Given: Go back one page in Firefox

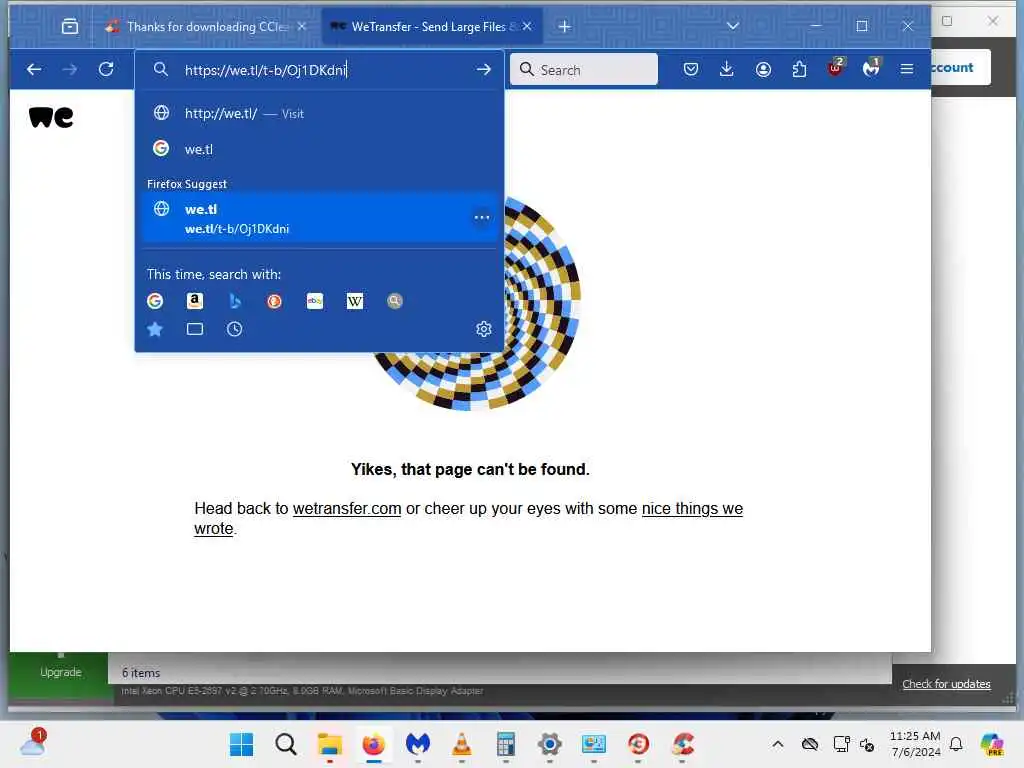Looking at the screenshot, I should [34, 69].
